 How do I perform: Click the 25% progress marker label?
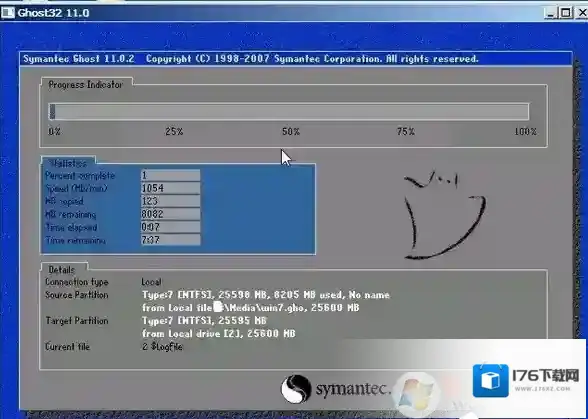pos(174,132)
